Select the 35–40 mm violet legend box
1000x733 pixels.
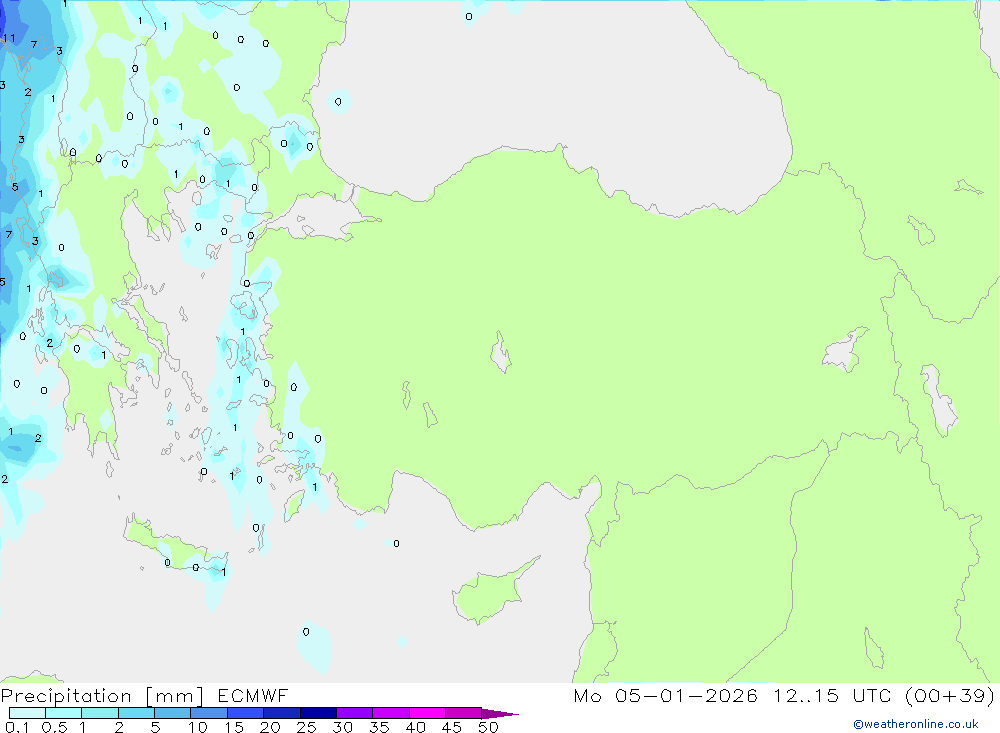coord(391,713)
